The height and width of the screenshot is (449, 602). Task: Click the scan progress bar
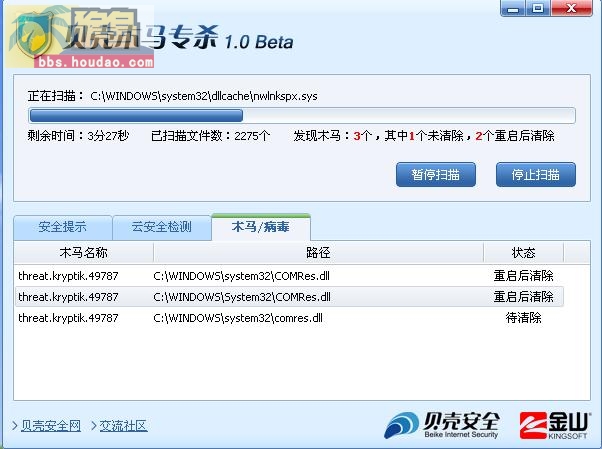coord(302,116)
